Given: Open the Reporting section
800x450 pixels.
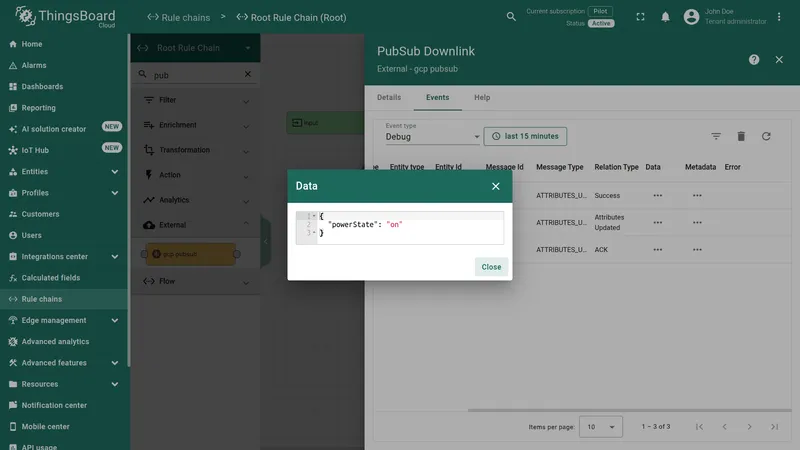Looking at the screenshot, I should point(64,108).
